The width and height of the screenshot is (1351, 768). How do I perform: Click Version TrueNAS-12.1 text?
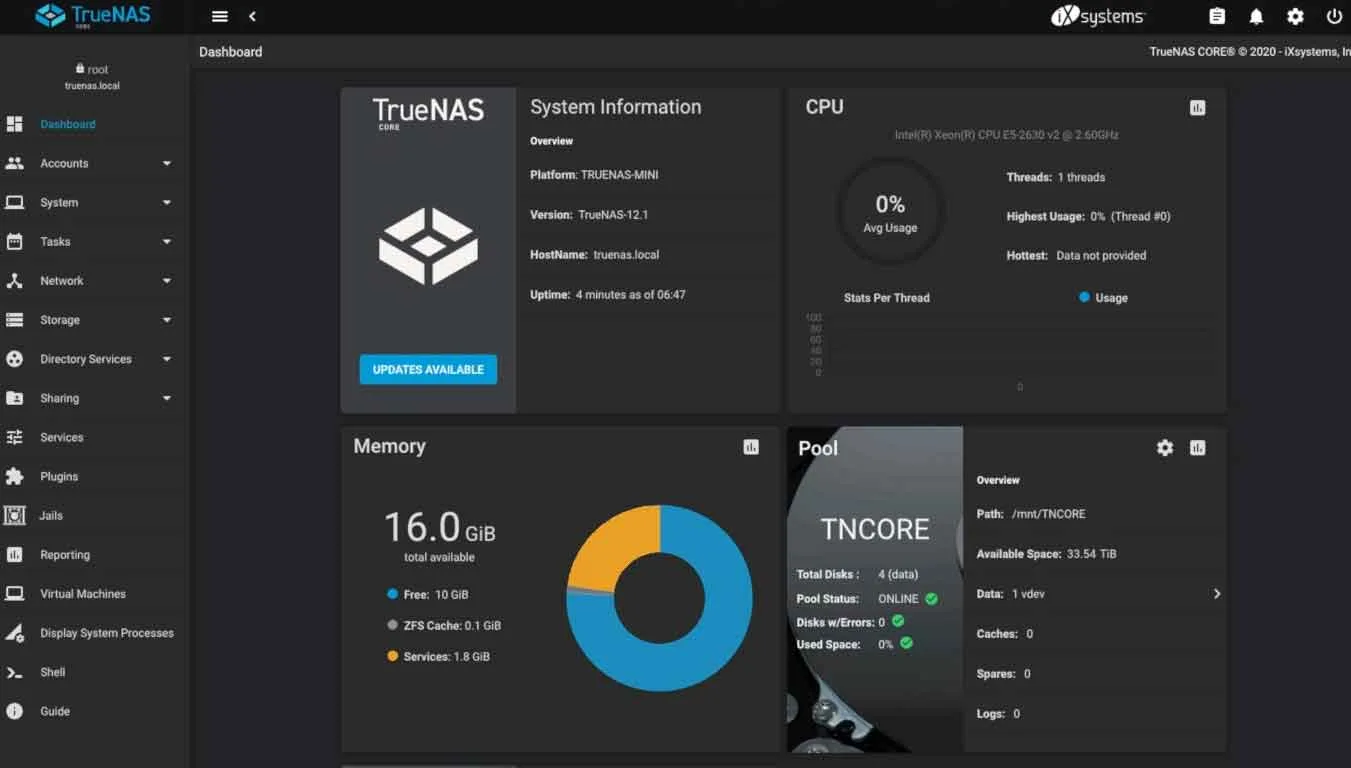point(589,215)
